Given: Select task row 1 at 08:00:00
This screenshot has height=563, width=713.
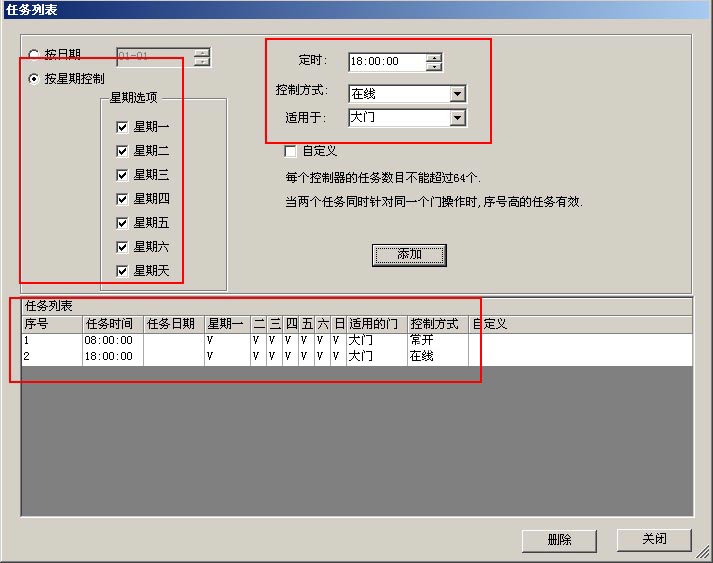Looking at the screenshot, I should (x=357, y=340).
